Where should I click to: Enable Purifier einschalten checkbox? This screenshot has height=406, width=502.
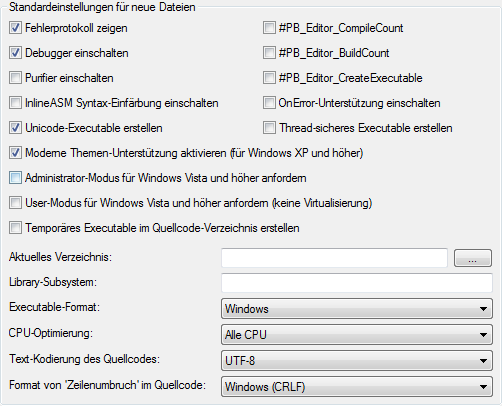pyautogui.click(x=15, y=78)
